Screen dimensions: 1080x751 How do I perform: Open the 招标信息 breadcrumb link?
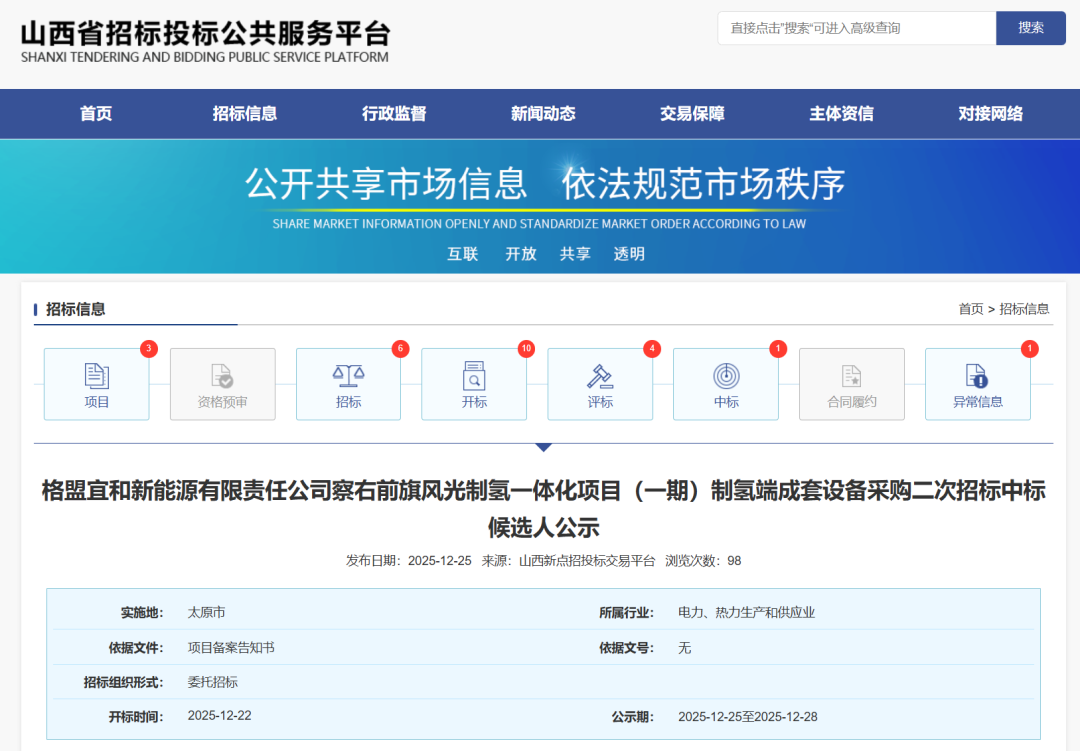[1024, 309]
